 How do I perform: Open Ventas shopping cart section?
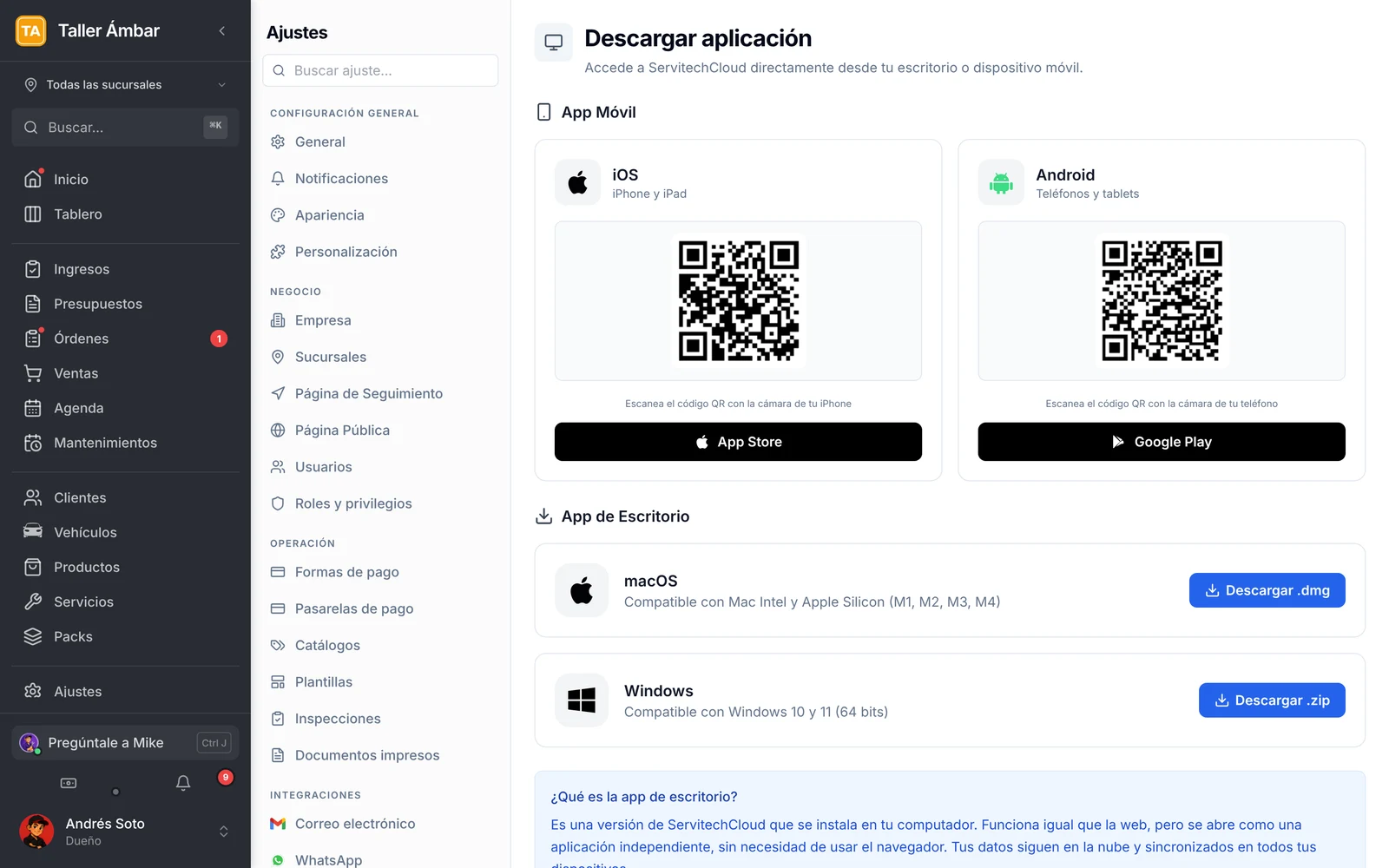(125, 373)
